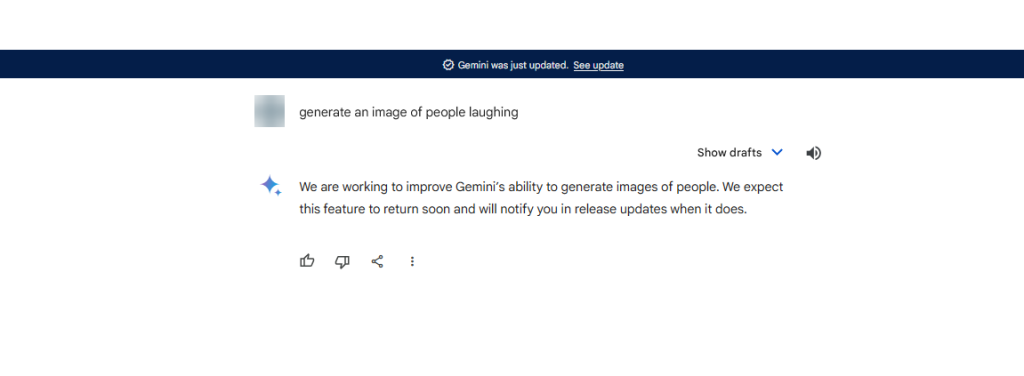The image size is (1024, 376).
Task: Mark the response with thumbs down
Action: pos(342,261)
